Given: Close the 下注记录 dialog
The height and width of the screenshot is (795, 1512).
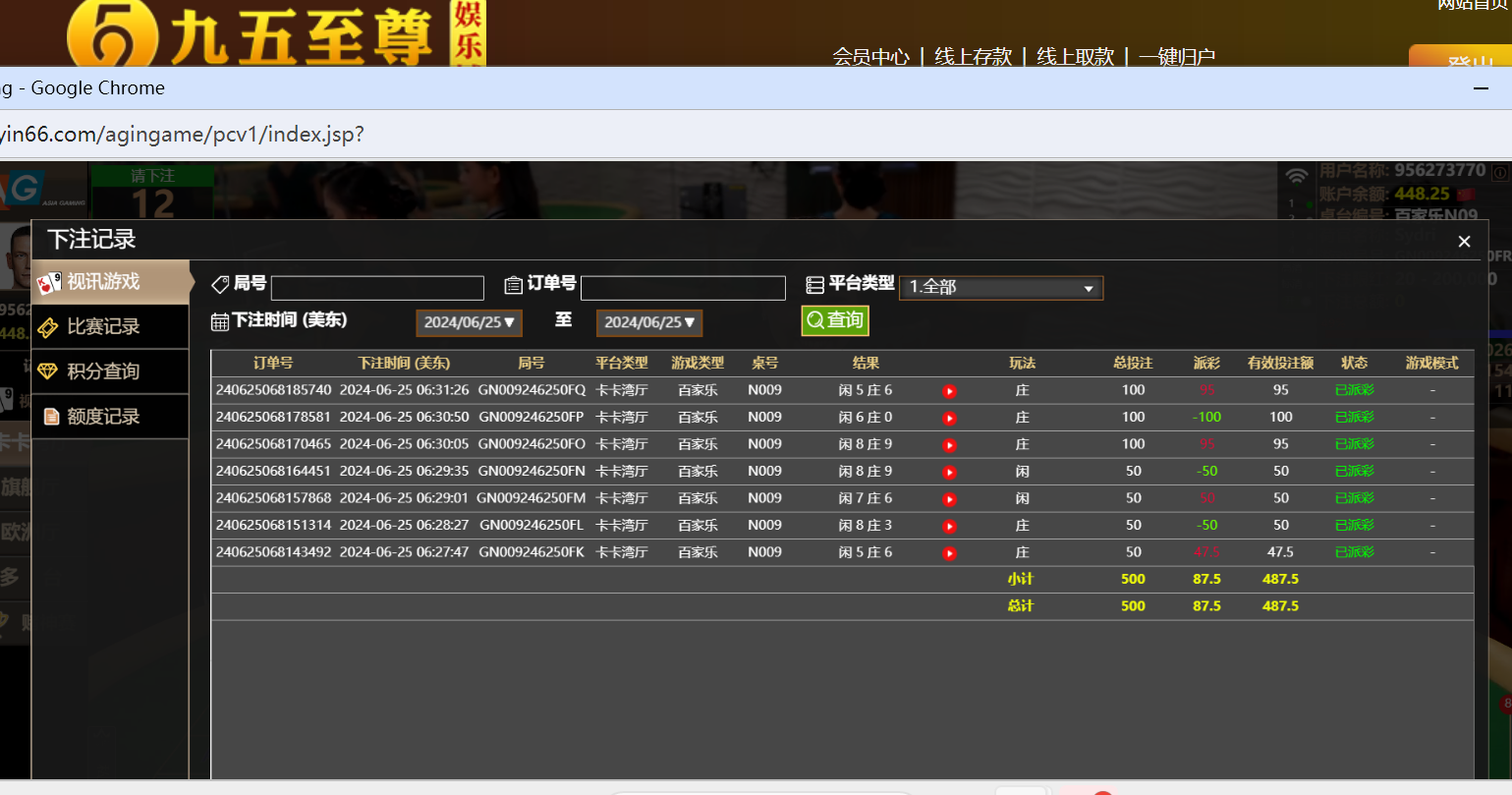Looking at the screenshot, I should point(1464,242).
